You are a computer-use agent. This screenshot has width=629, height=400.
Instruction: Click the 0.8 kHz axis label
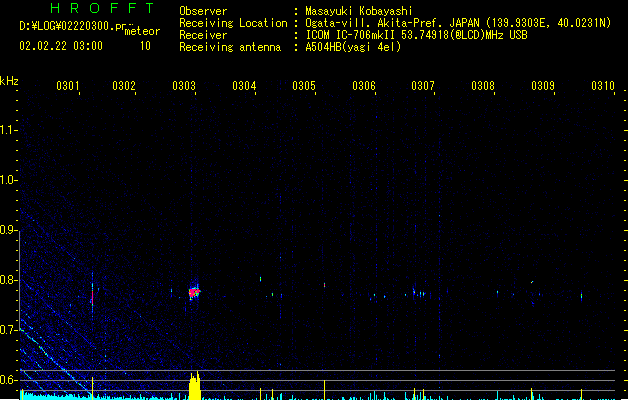(x=8, y=280)
